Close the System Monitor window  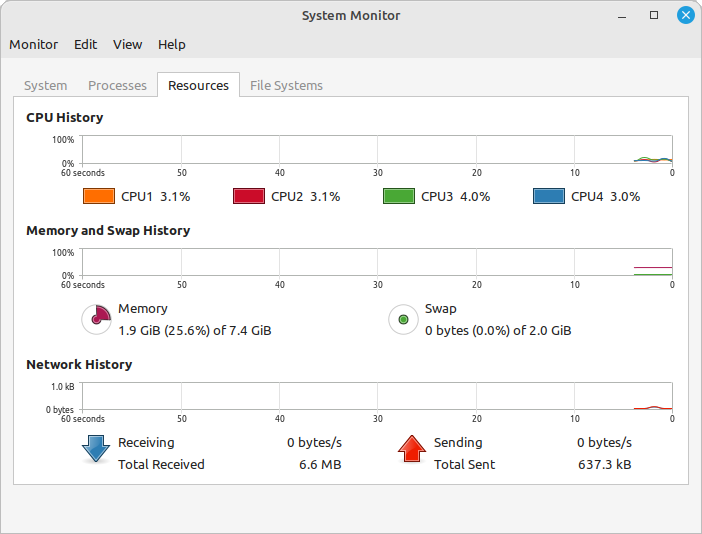point(685,16)
